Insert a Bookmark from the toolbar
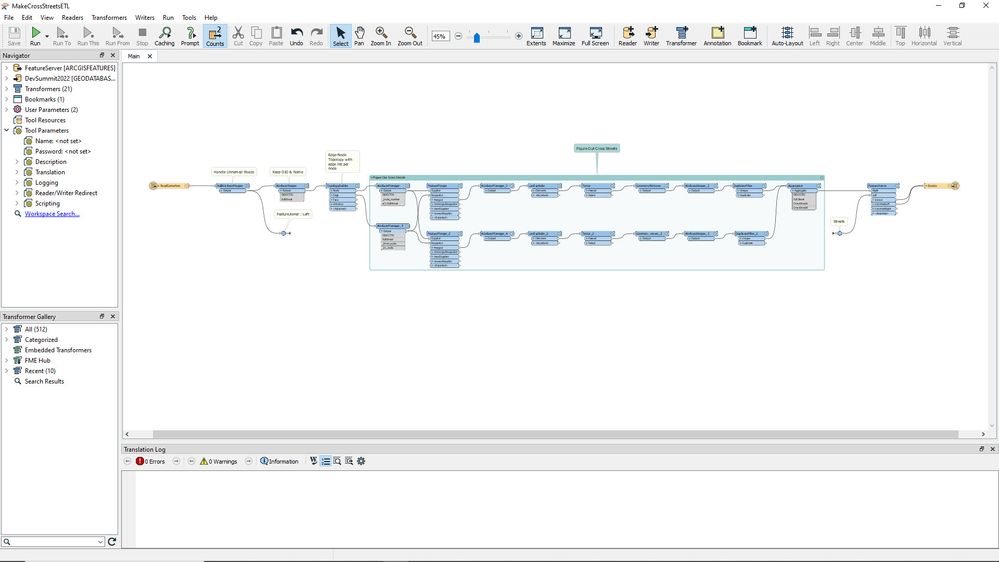Screen dimensions: 999x562 [x=750, y=36]
